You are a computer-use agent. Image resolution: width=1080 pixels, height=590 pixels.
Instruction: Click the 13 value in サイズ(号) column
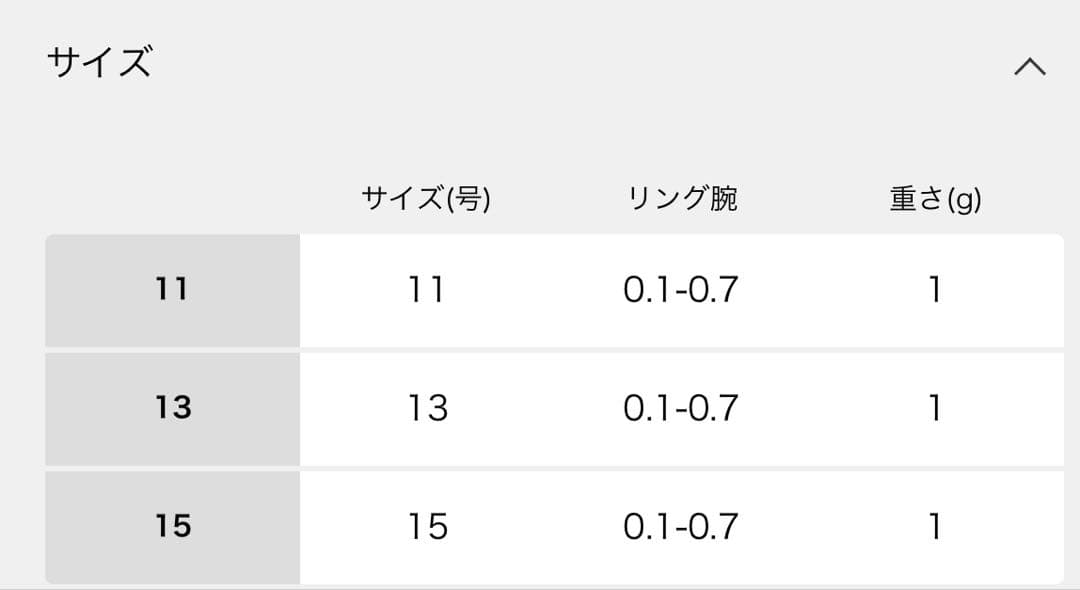[x=427, y=408]
